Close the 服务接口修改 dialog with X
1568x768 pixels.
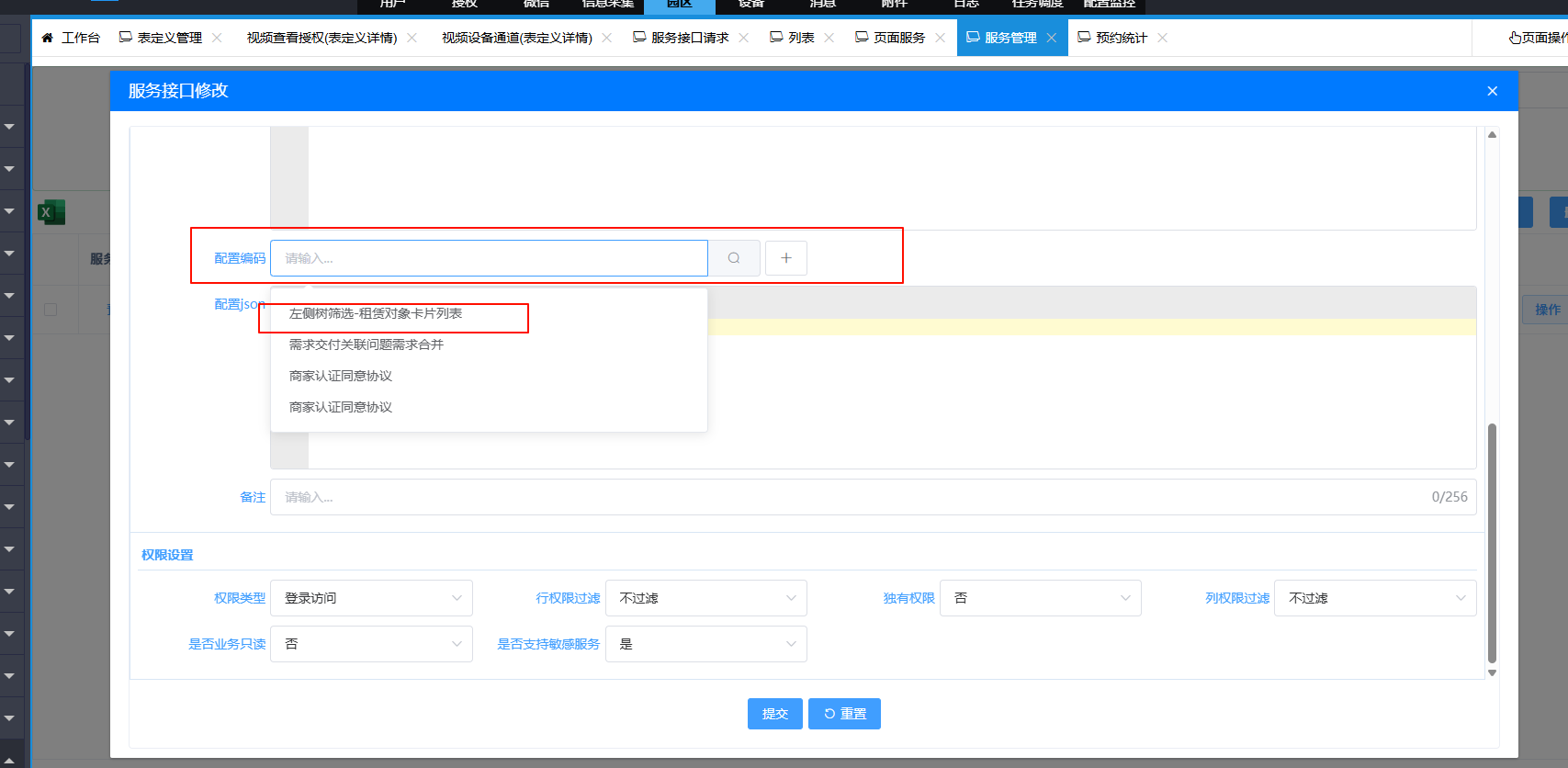pyautogui.click(x=1492, y=91)
